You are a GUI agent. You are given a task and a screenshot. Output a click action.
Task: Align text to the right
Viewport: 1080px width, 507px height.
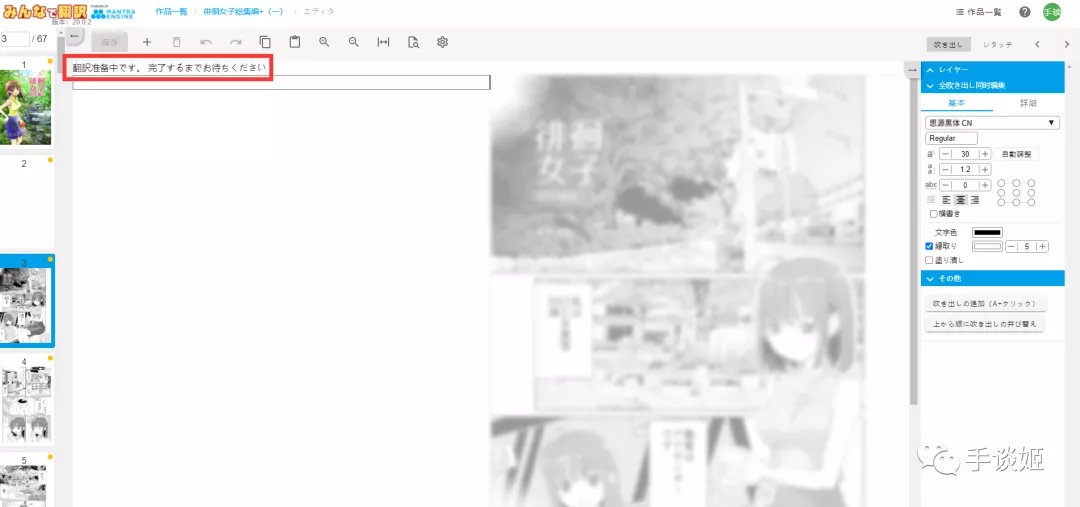[973, 200]
